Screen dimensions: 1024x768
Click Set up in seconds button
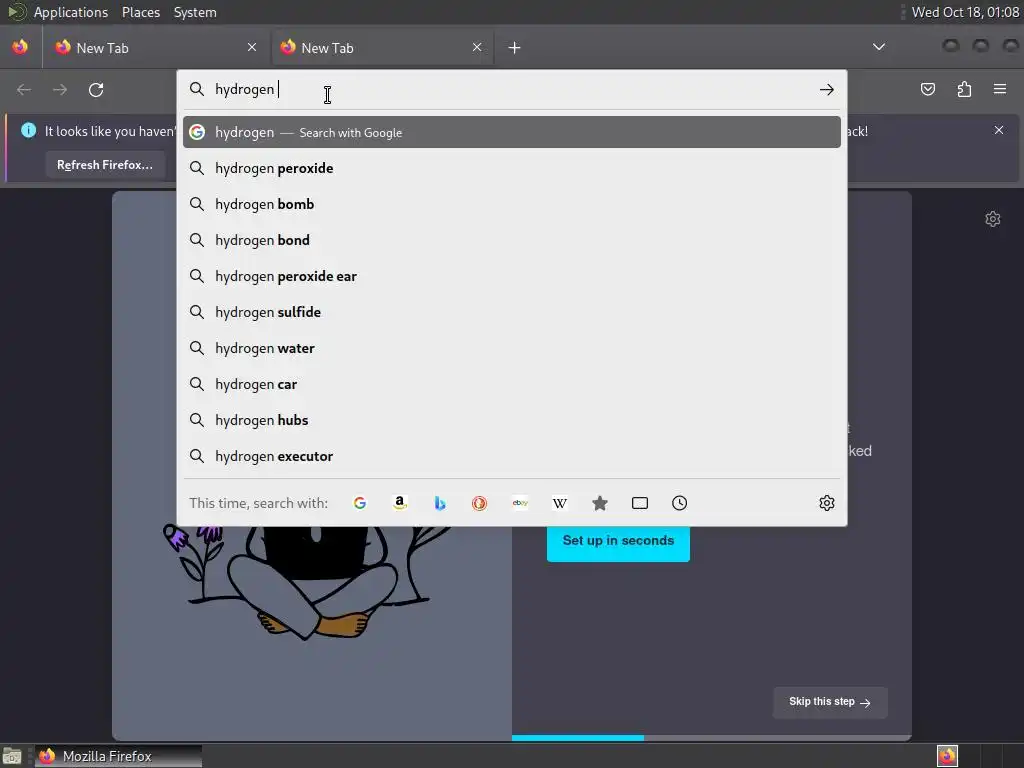point(618,541)
